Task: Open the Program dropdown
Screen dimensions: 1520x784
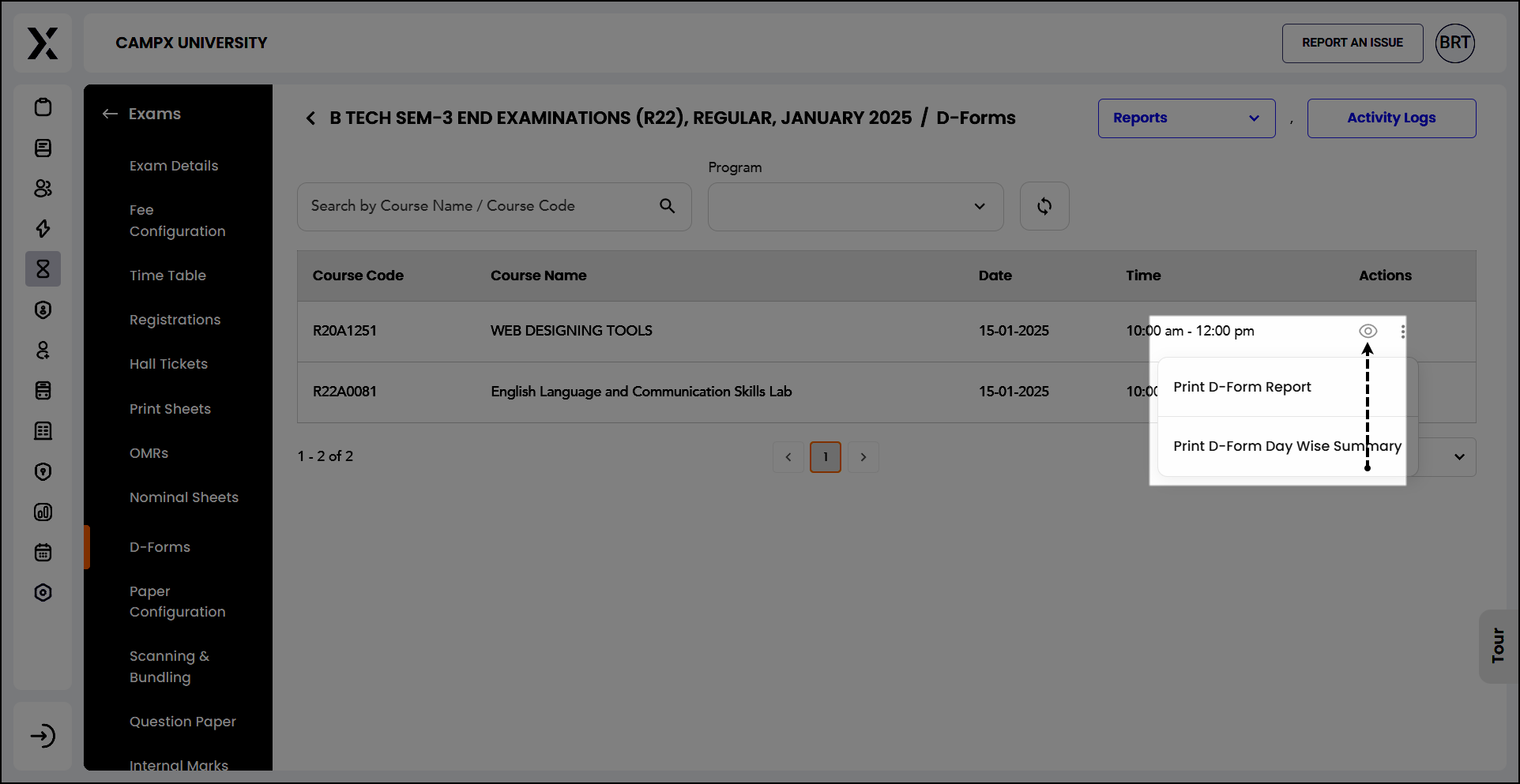Action: pyautogui.click(x=856, y=207)
